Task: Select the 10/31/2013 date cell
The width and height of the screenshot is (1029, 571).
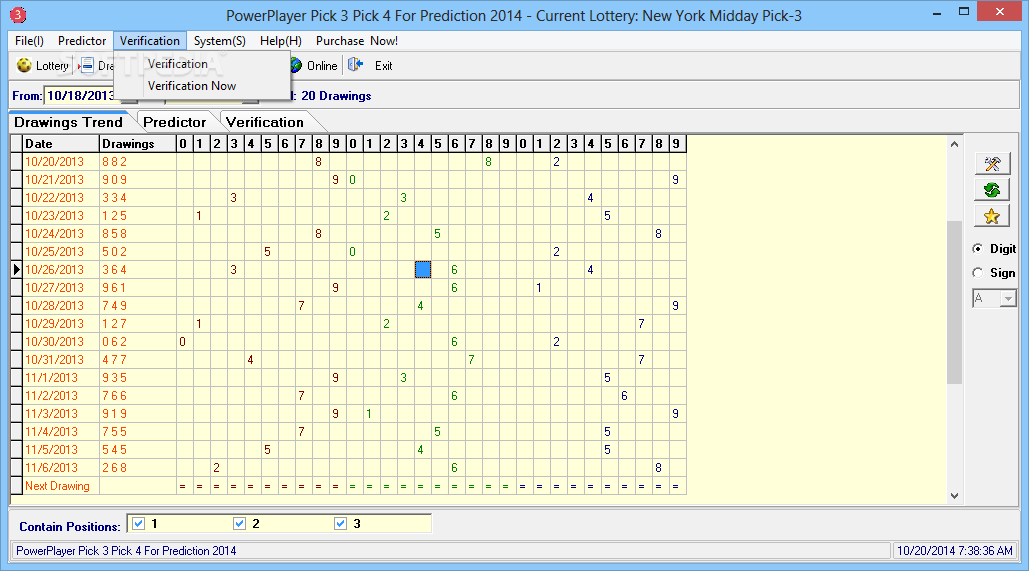Action: [61, 360]
